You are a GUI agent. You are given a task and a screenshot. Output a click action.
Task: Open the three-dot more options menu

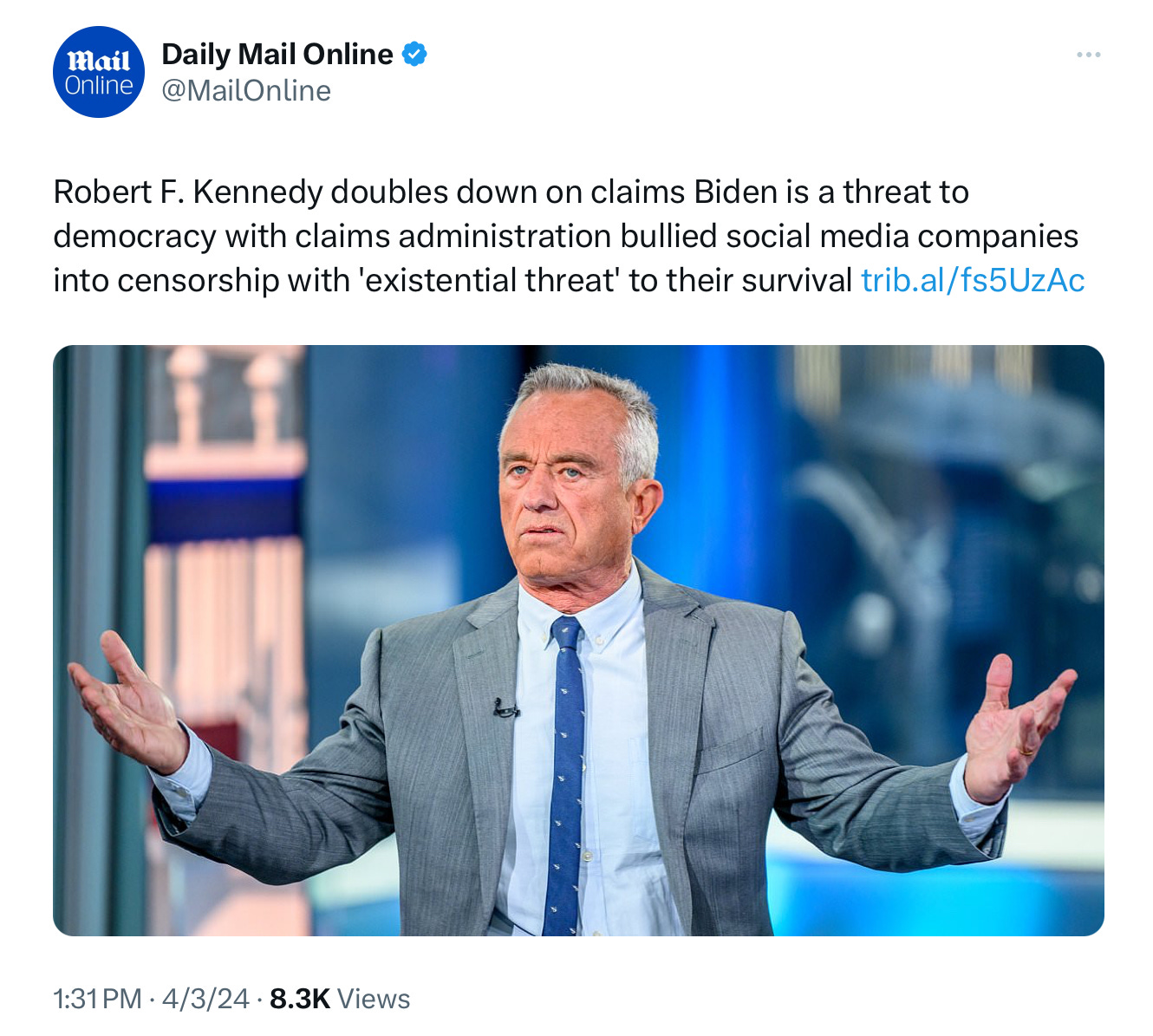coord(1088,55)
